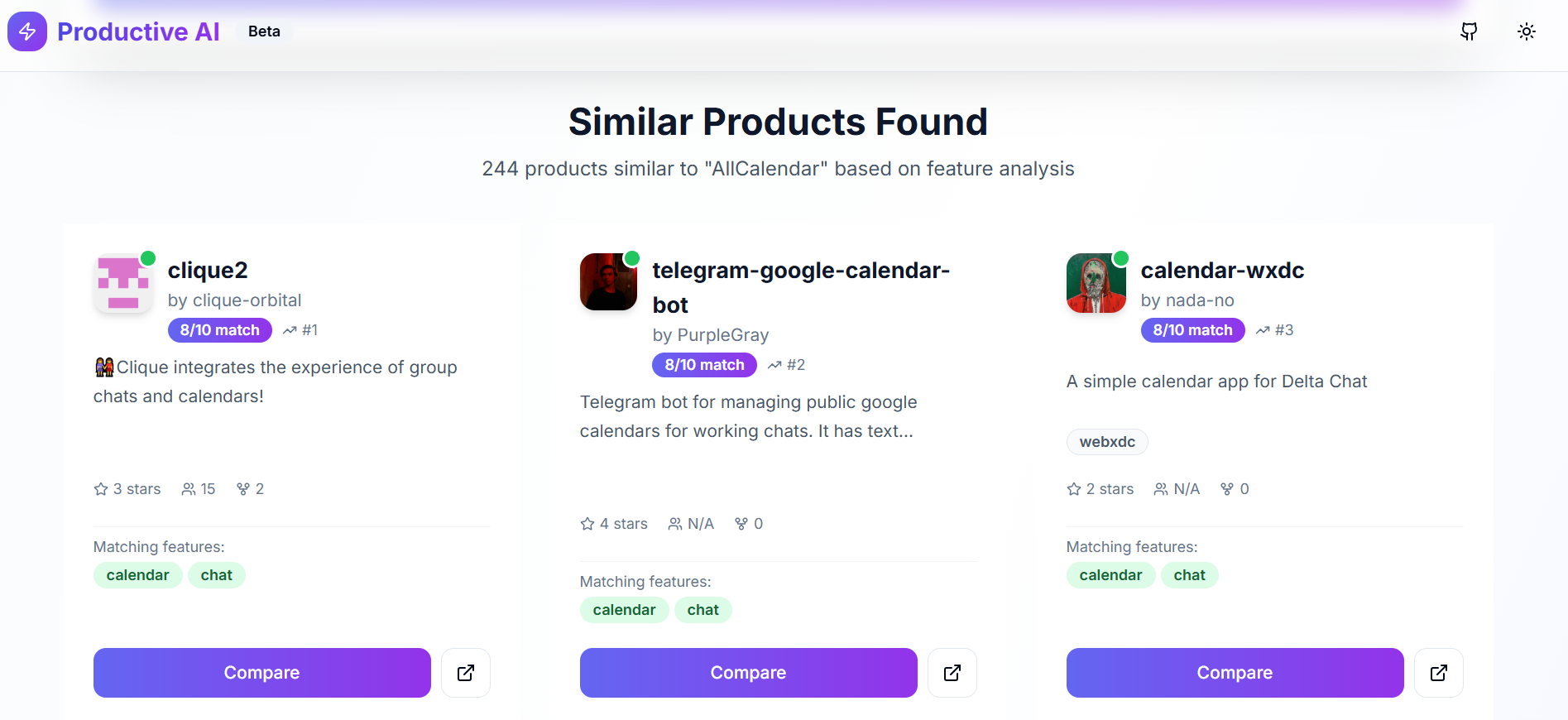Open external link for calendar-wxdc
The image size is (1568, 720).
click(x=1439, y=673)
